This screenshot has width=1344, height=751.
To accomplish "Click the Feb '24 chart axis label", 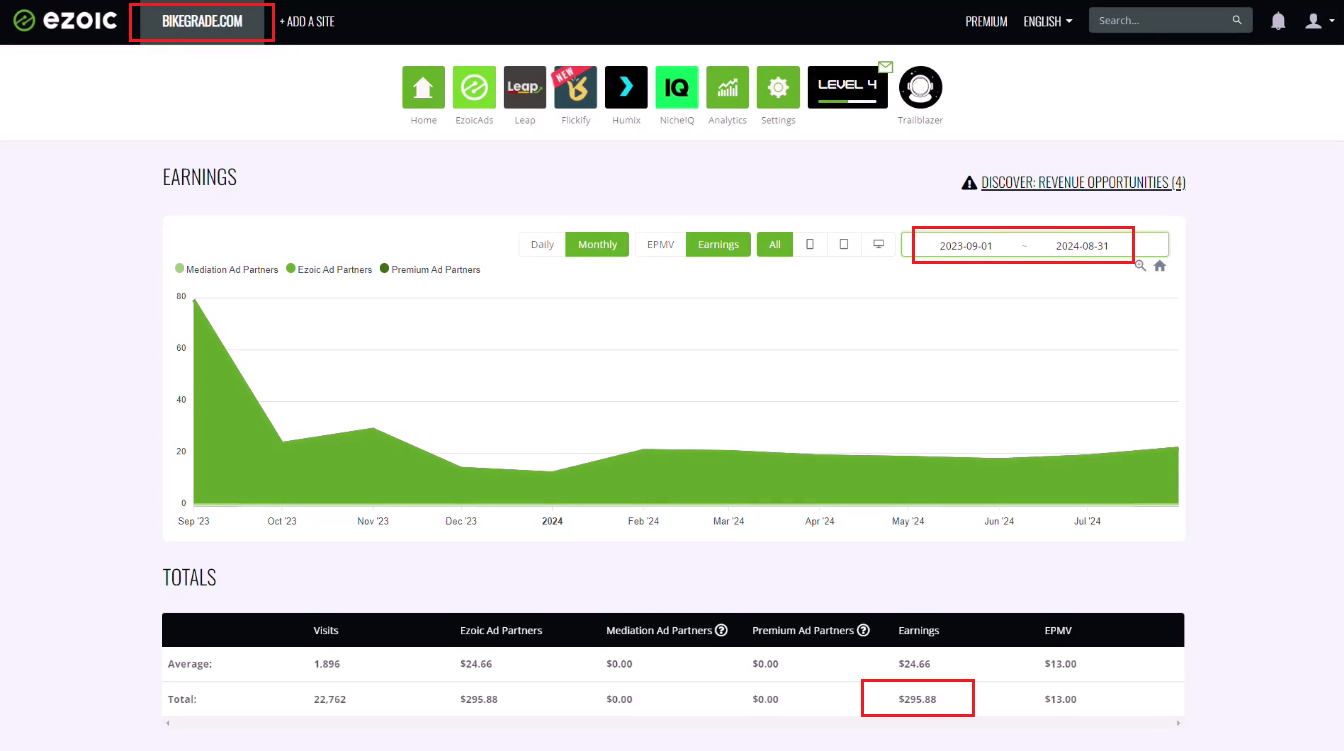I will 643,521.
